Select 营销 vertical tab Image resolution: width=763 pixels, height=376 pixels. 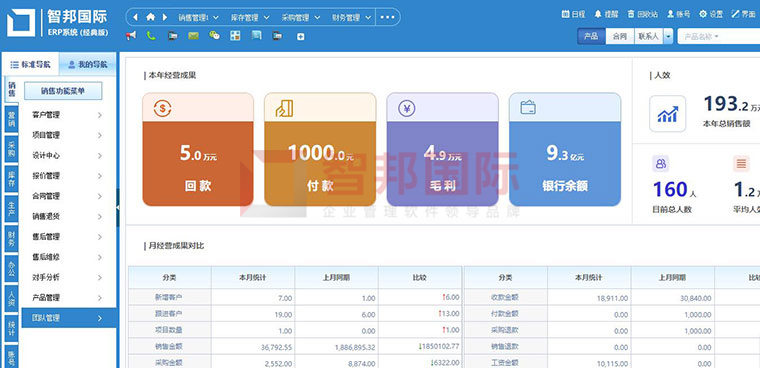coord(11,120)
